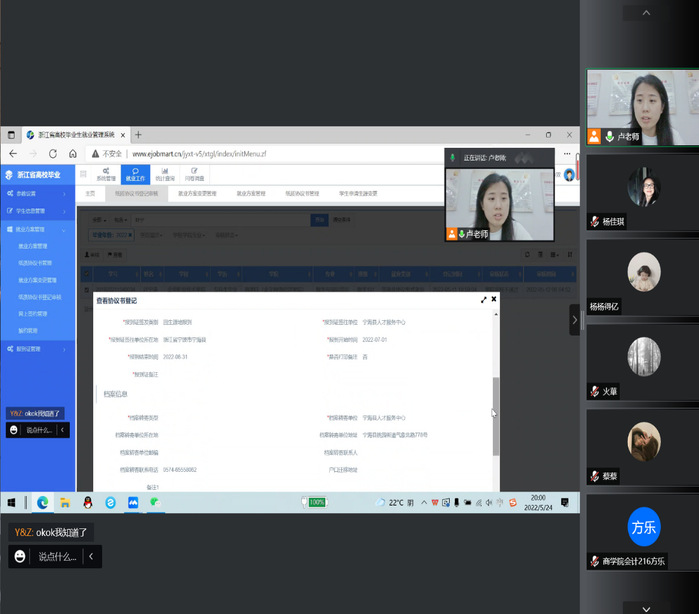This screenshot has width=699, height=614.
Task: Tick the table header select-all checkbox
Action: [86, 274]
